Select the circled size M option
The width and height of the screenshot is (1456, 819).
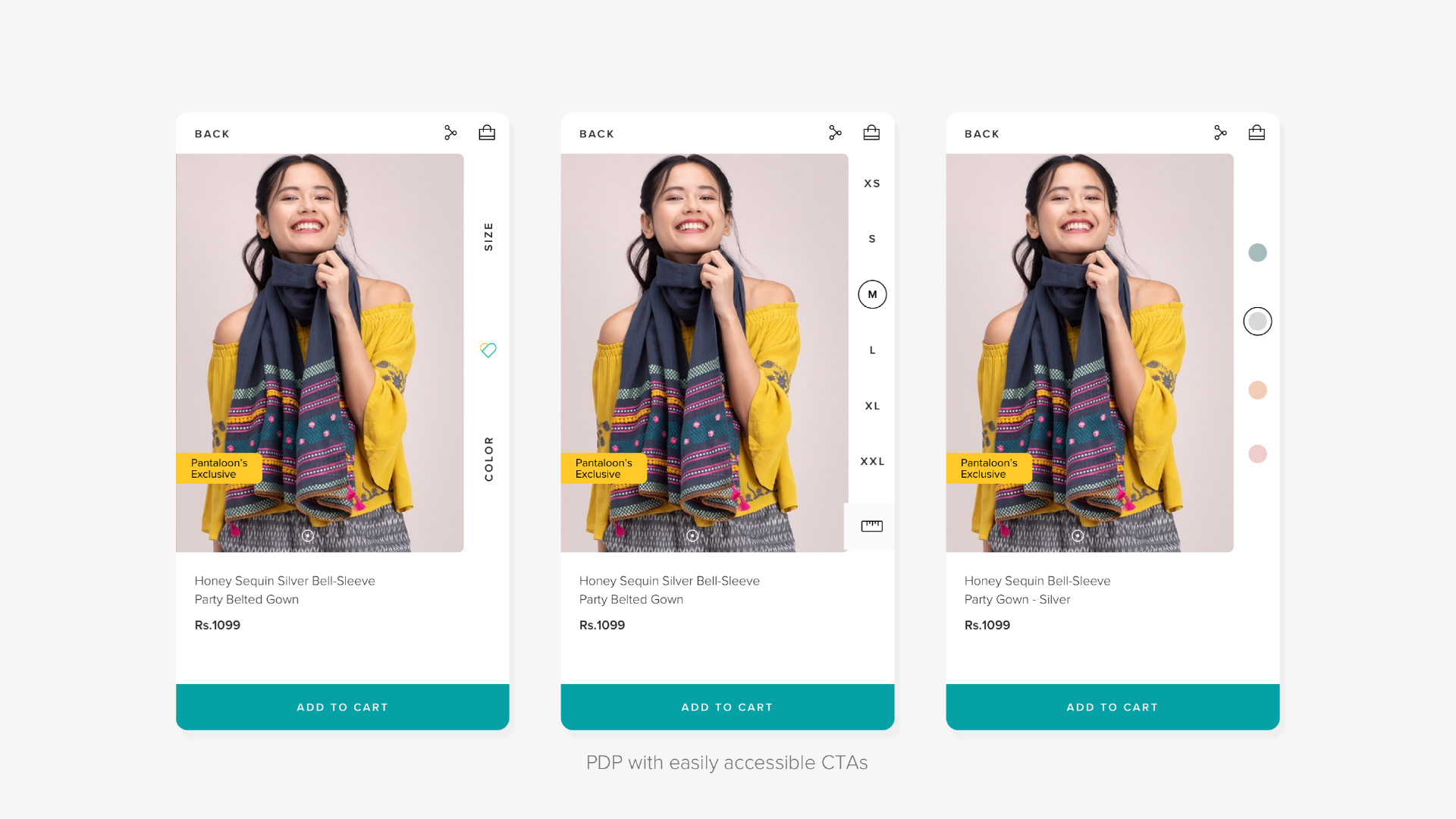pyautogui.click(x=872, y=294)
